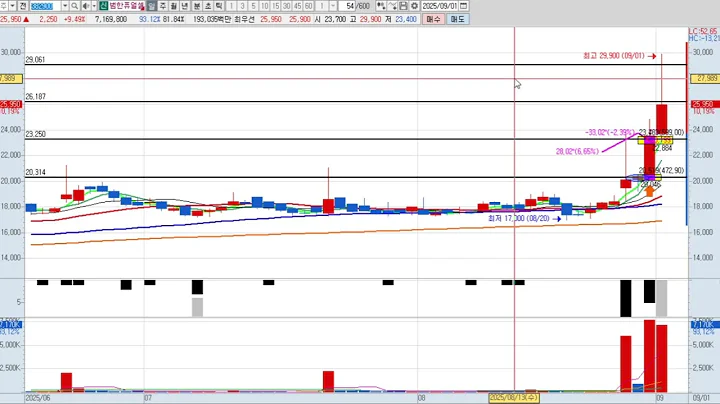720x404 pixels.
Task: Click the 193,035백만 trading value text
Action: pos(212,19)
